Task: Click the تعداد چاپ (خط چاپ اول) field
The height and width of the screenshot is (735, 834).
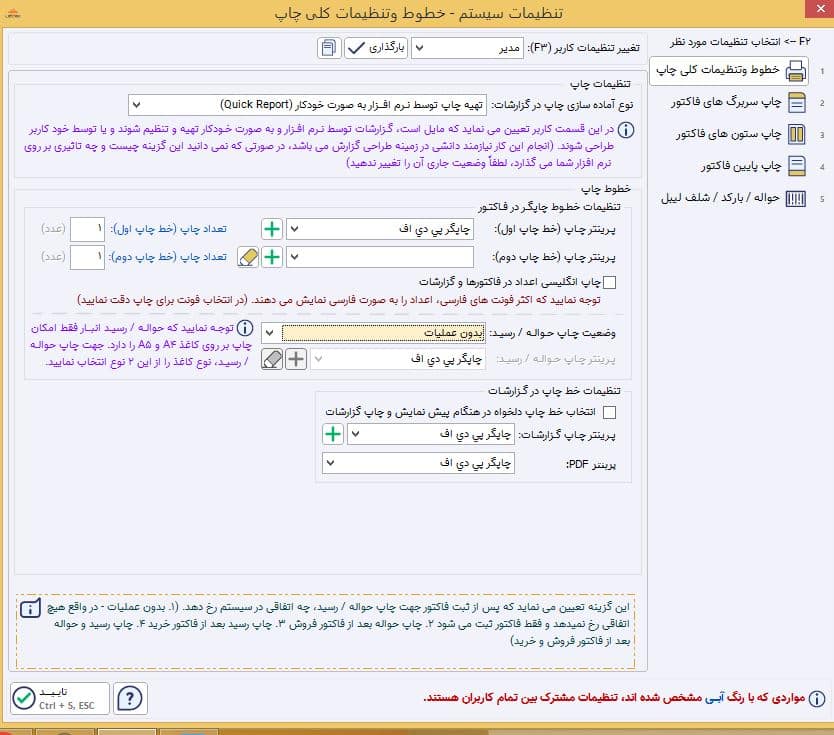Action: 87,229
